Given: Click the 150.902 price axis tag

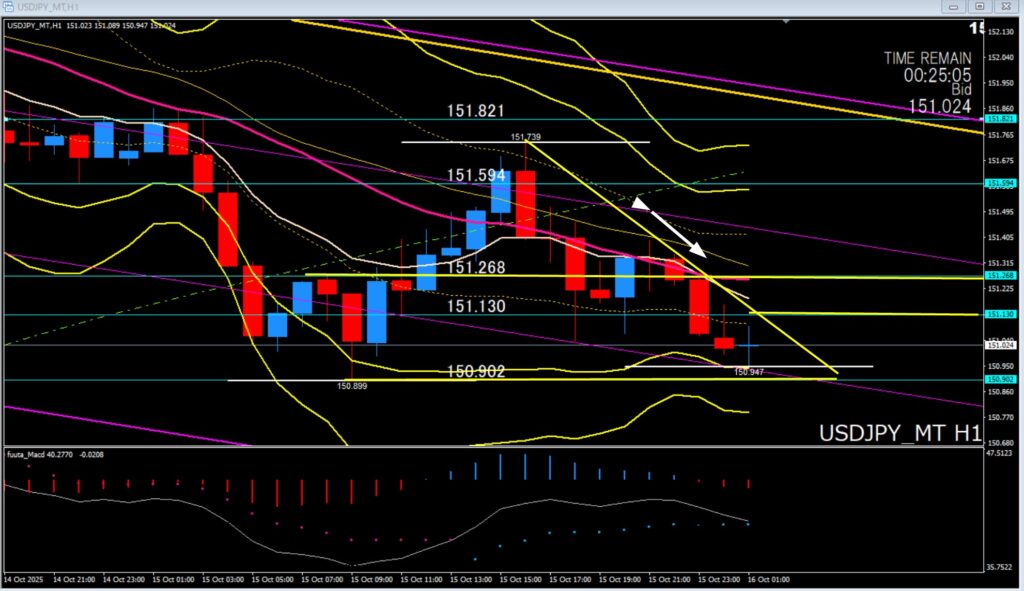Looking at the screenshot, I should pyautogui.click(x=1000, y=379).
